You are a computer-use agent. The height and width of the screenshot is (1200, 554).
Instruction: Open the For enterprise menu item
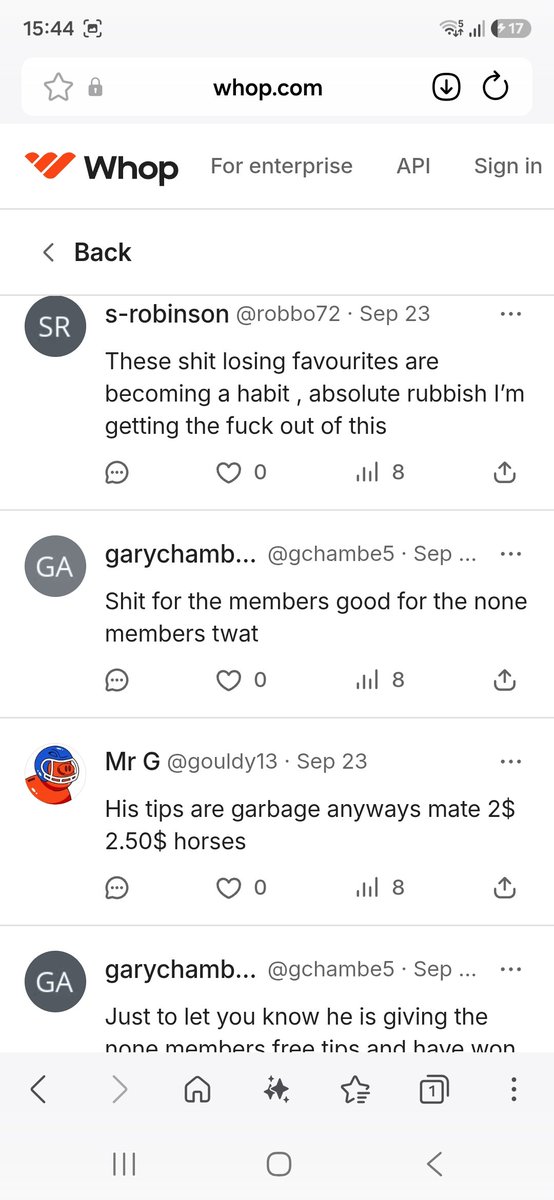(281, 166)
